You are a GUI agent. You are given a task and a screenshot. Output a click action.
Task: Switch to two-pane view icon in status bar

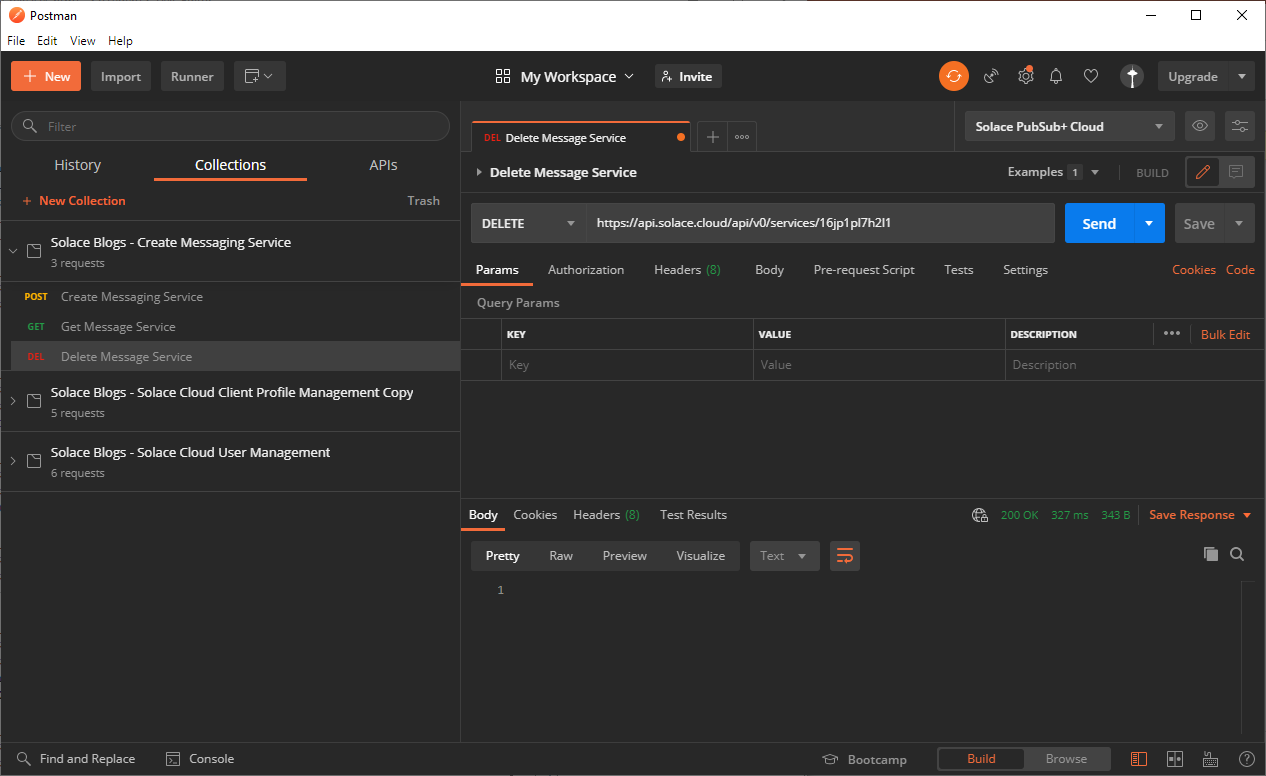(x=1175, y=759)
